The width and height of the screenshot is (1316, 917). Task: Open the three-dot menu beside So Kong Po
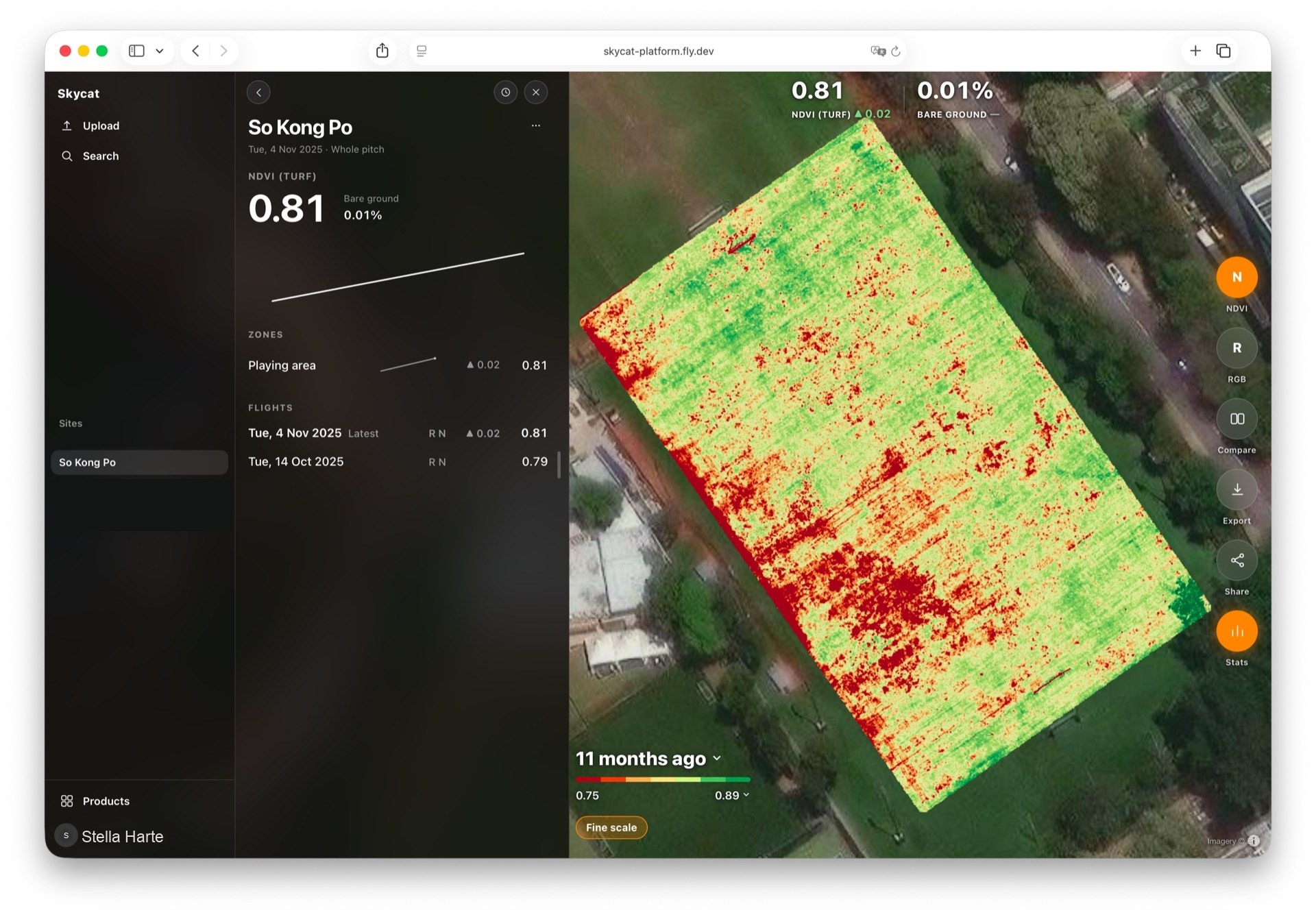click(536, 125)
